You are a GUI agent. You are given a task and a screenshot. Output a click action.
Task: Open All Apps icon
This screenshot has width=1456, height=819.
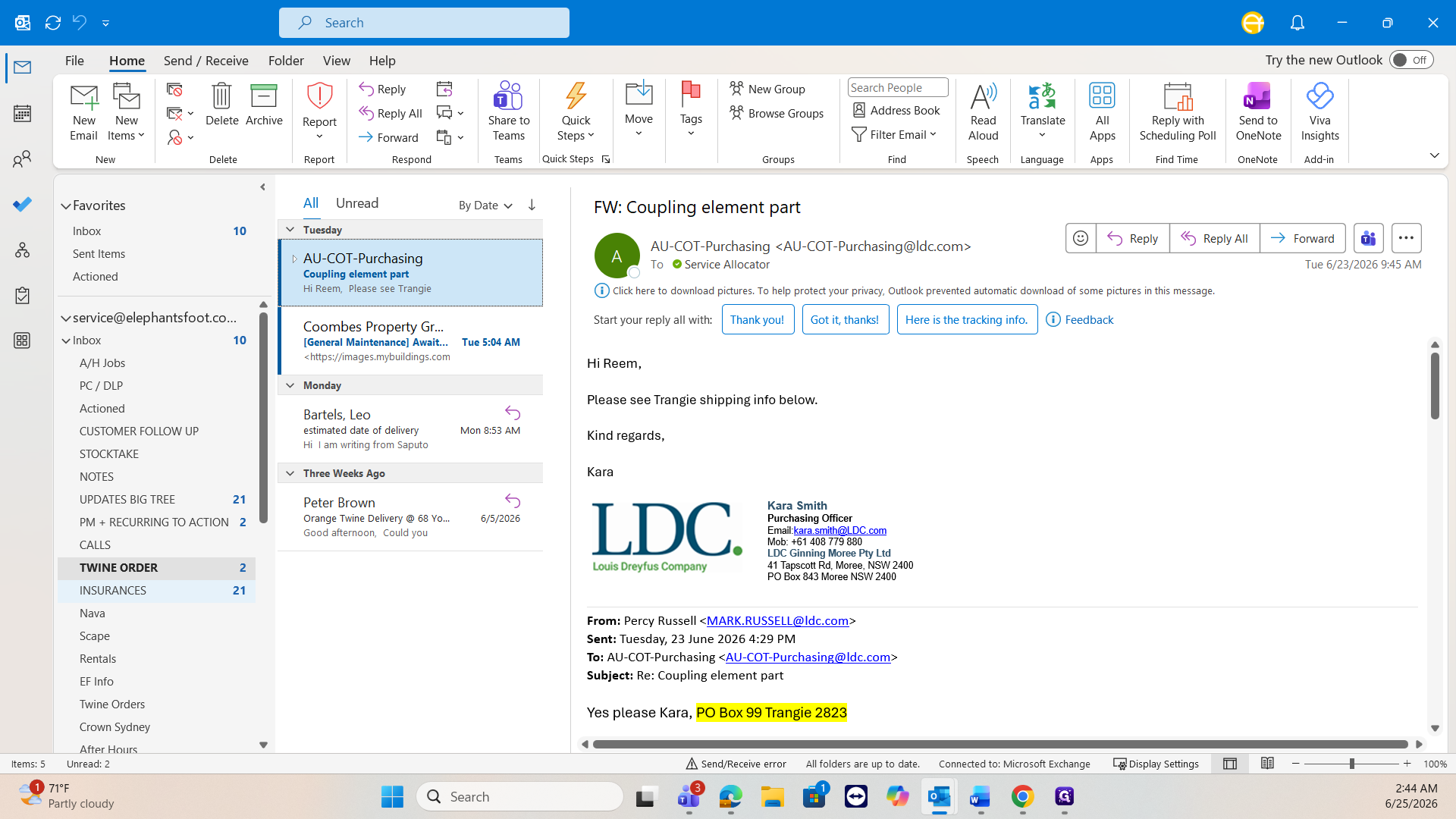[x=1102, y=97]
